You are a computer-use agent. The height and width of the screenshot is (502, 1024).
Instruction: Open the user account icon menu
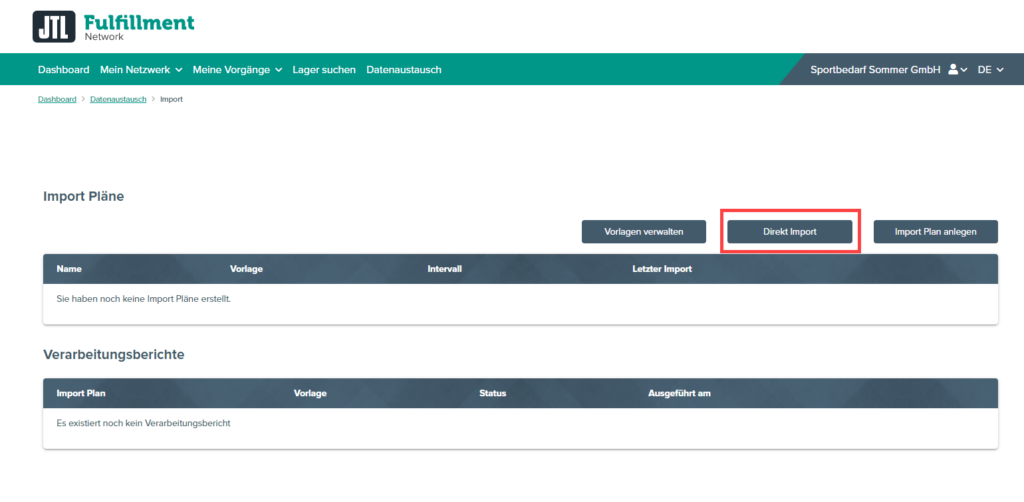pos(957,69)
